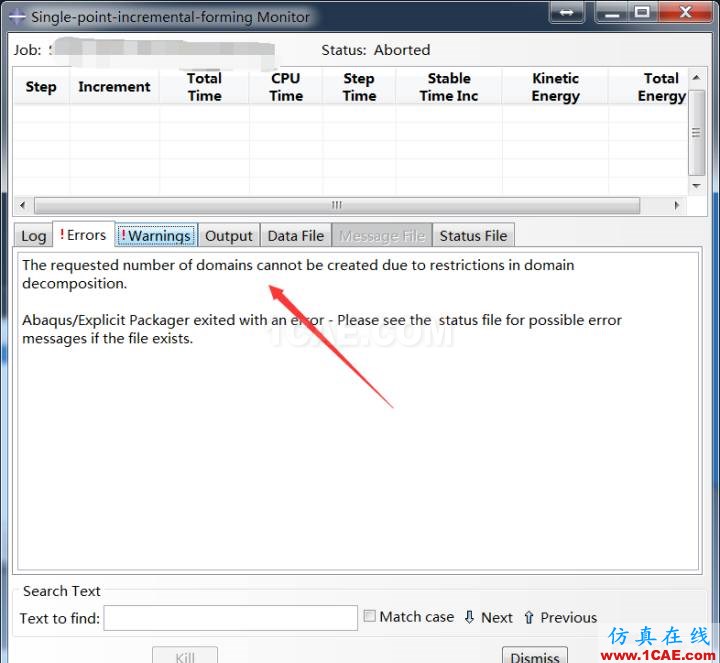720x663 pixels.
Task: Click the Total Time column header
Action: pos(204,87)
